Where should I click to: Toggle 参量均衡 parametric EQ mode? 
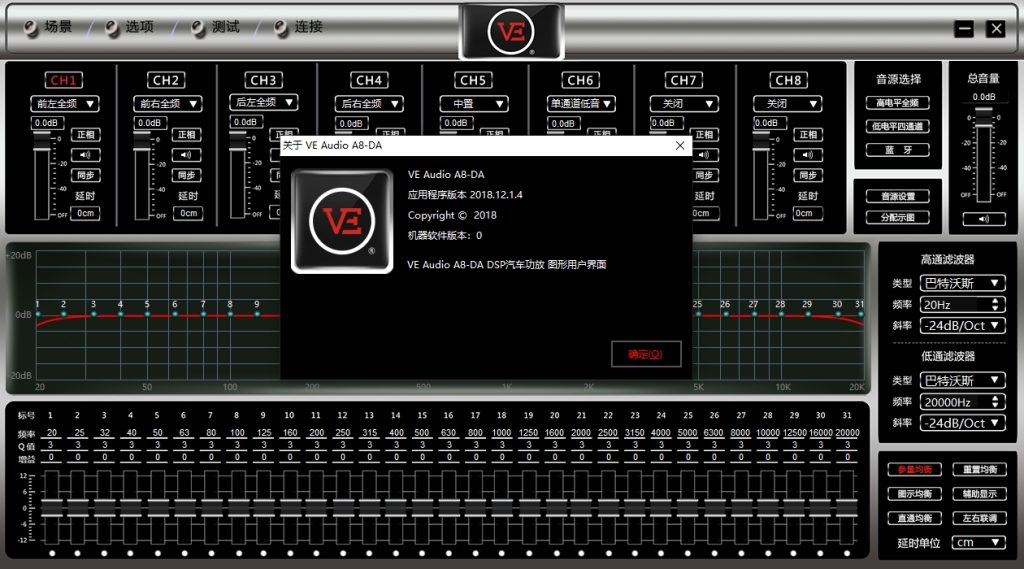point(914,470)
